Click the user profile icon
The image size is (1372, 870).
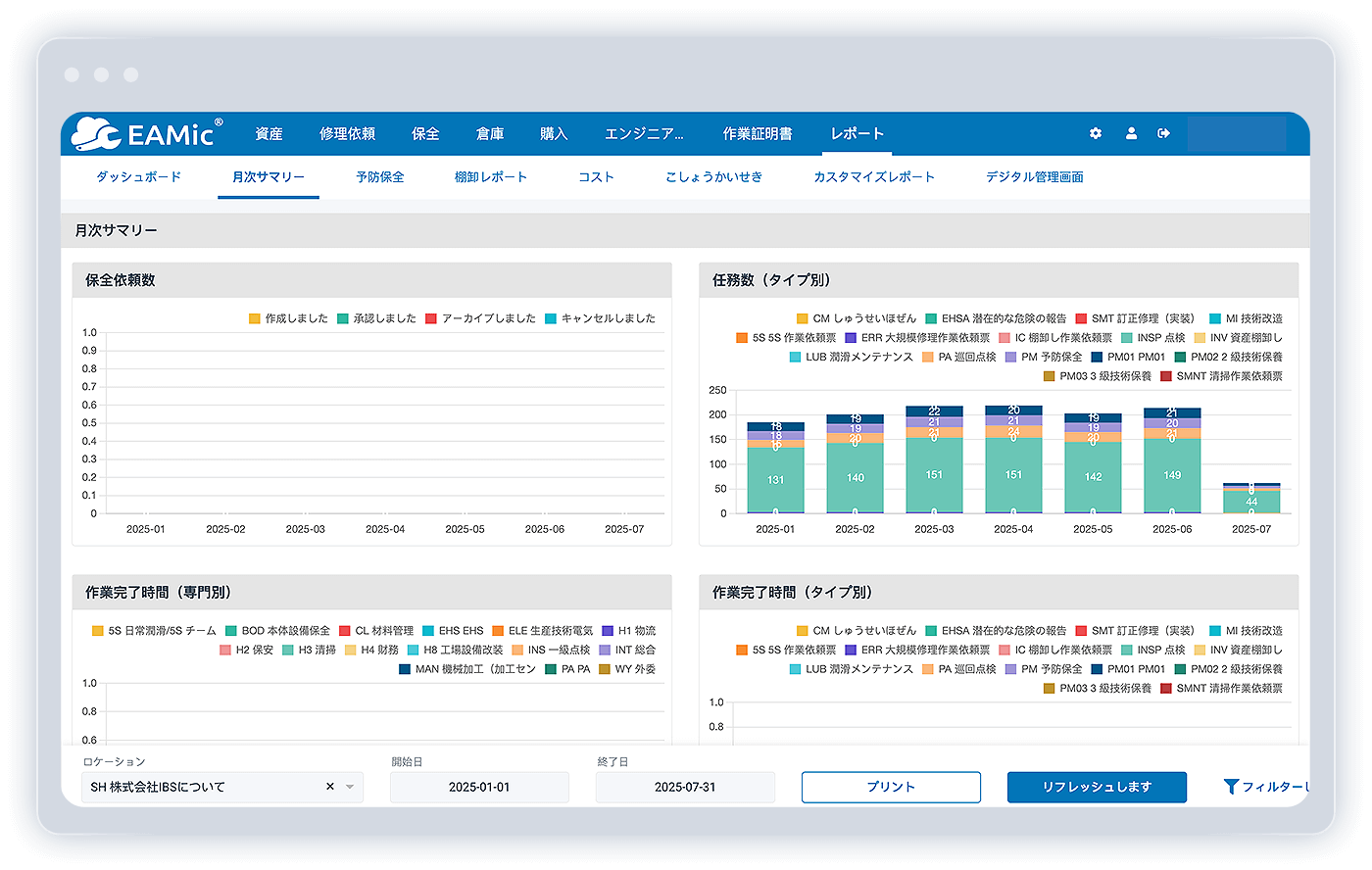point(1131,133)
